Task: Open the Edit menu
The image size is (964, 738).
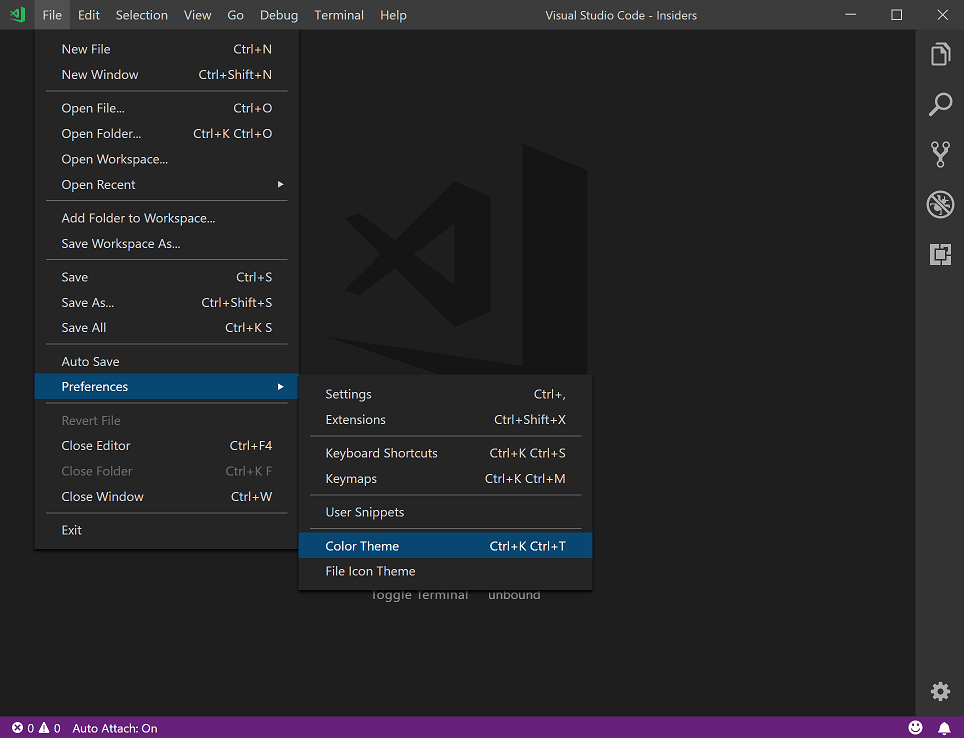Action: tap(87, 15)
